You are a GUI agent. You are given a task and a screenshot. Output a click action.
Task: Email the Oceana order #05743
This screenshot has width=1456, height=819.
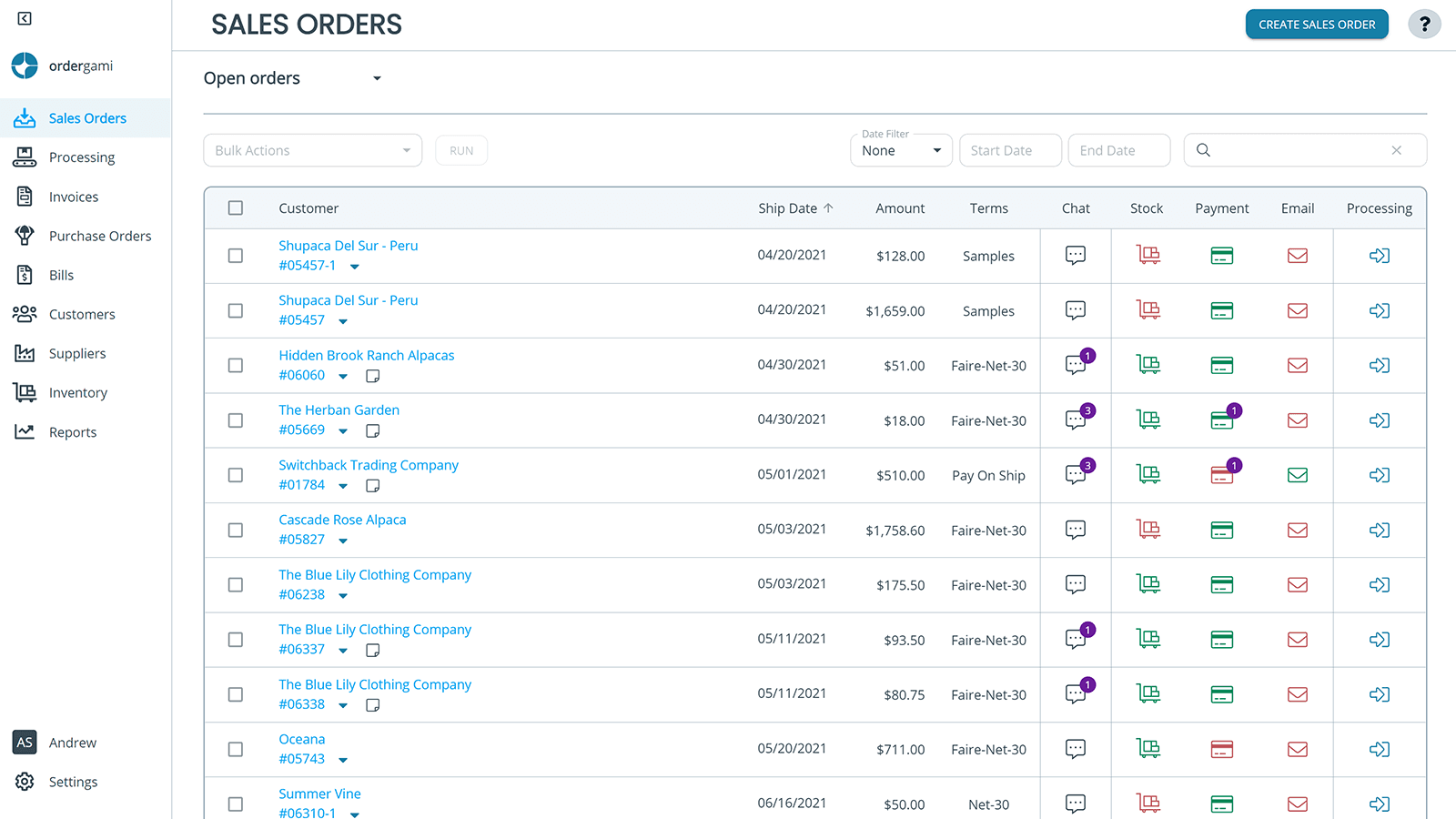click(x=1297, y=749)
